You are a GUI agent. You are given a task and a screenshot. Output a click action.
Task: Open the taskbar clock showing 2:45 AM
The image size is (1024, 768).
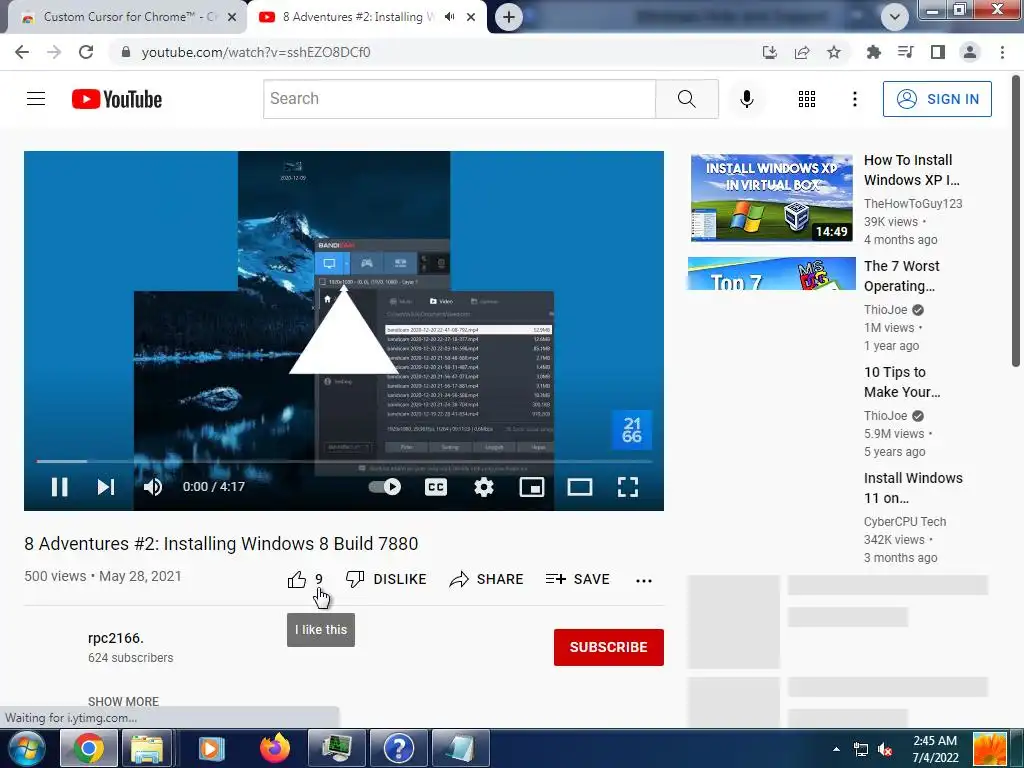tap(935, 749)
